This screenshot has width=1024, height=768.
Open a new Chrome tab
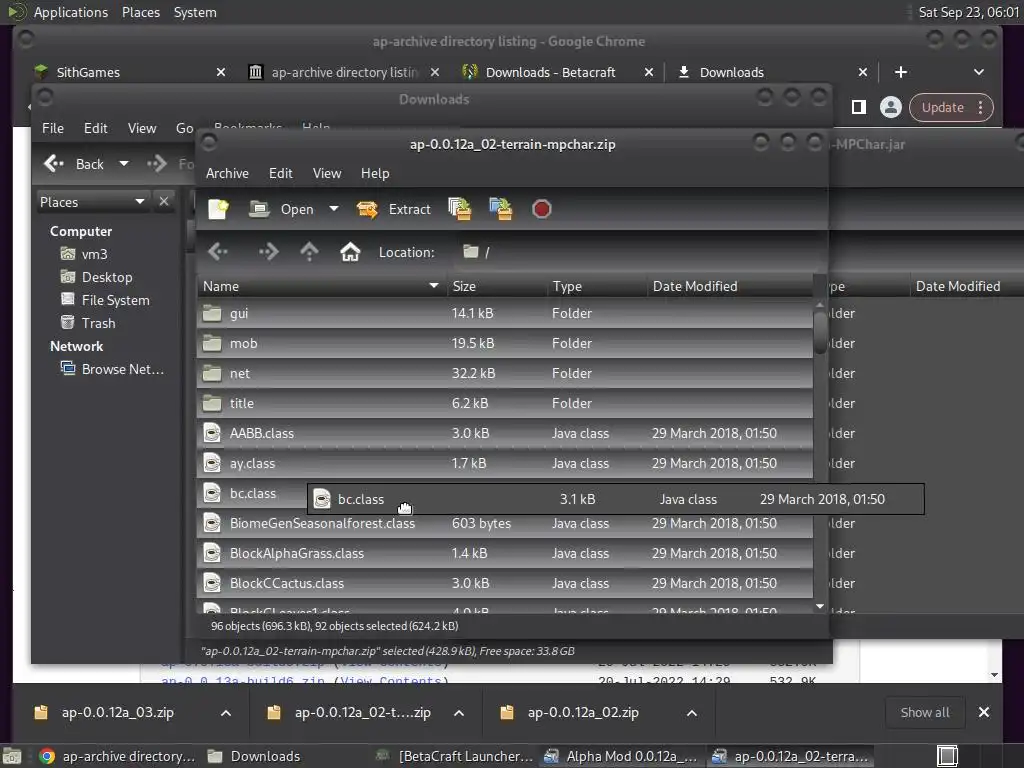coord(901,72)
